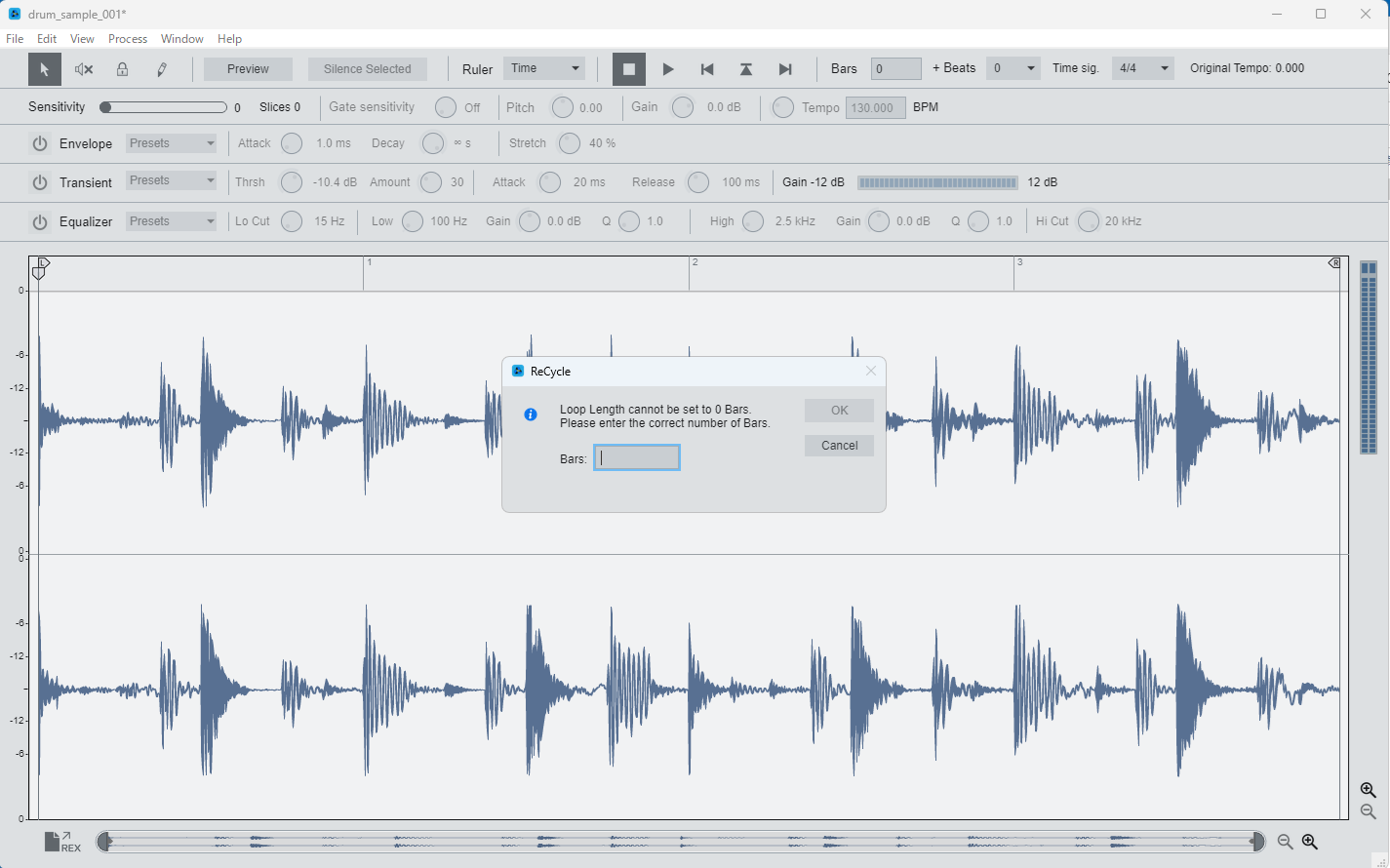The height and width of the screenshot is (868, 1390).
Task: Open the Beats dropdown
Action: (x=1013, y=68)
